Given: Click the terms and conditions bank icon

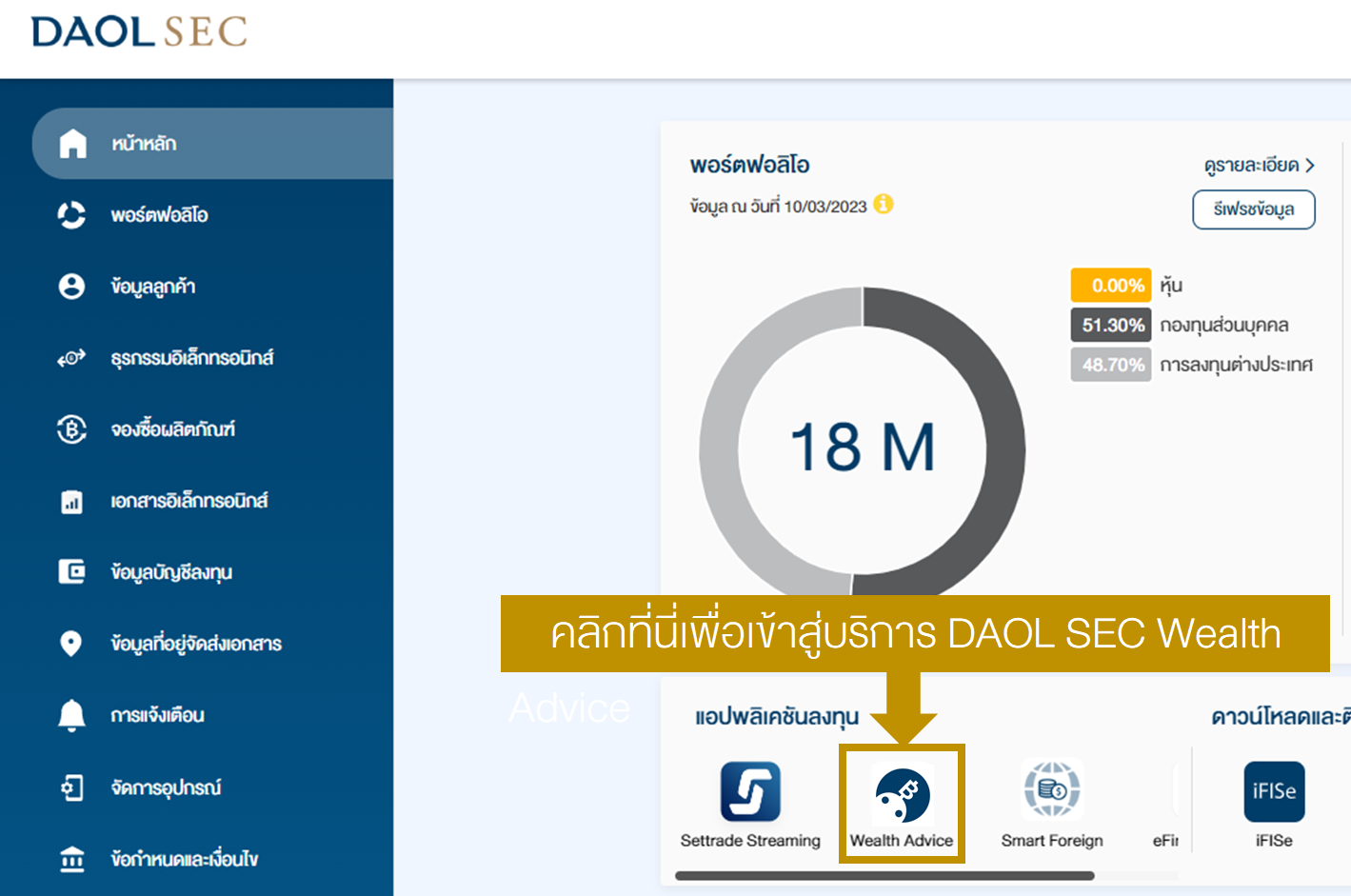Looking at the screenshot, I should pyautogui.click(x=71, y=859).
